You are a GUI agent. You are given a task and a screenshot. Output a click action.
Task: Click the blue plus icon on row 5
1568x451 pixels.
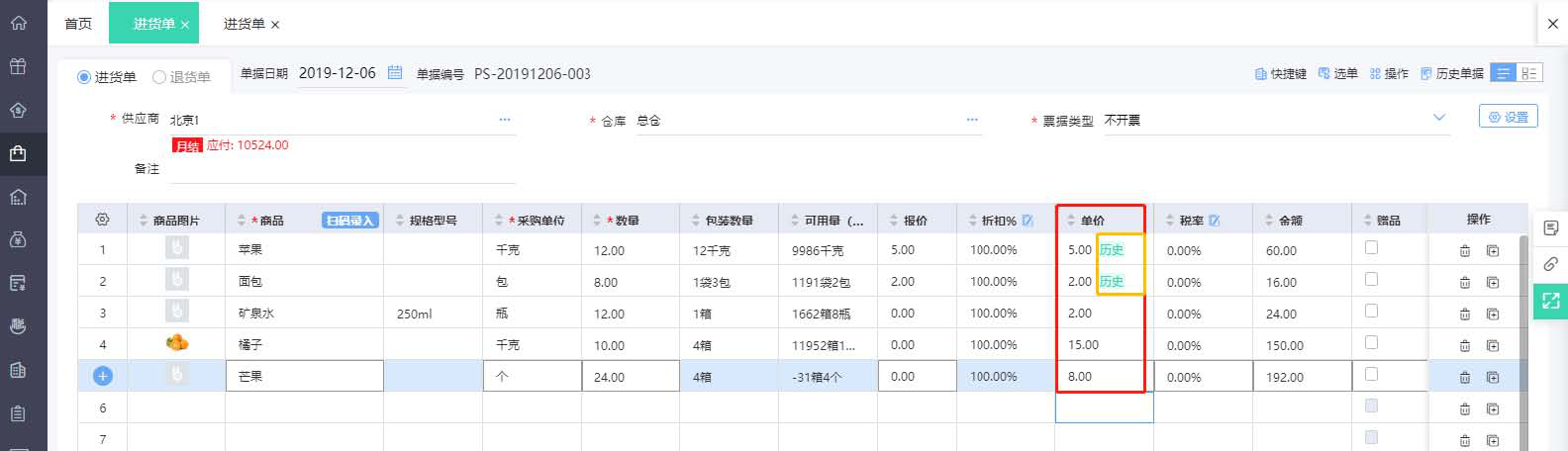[x=103, y=376]
